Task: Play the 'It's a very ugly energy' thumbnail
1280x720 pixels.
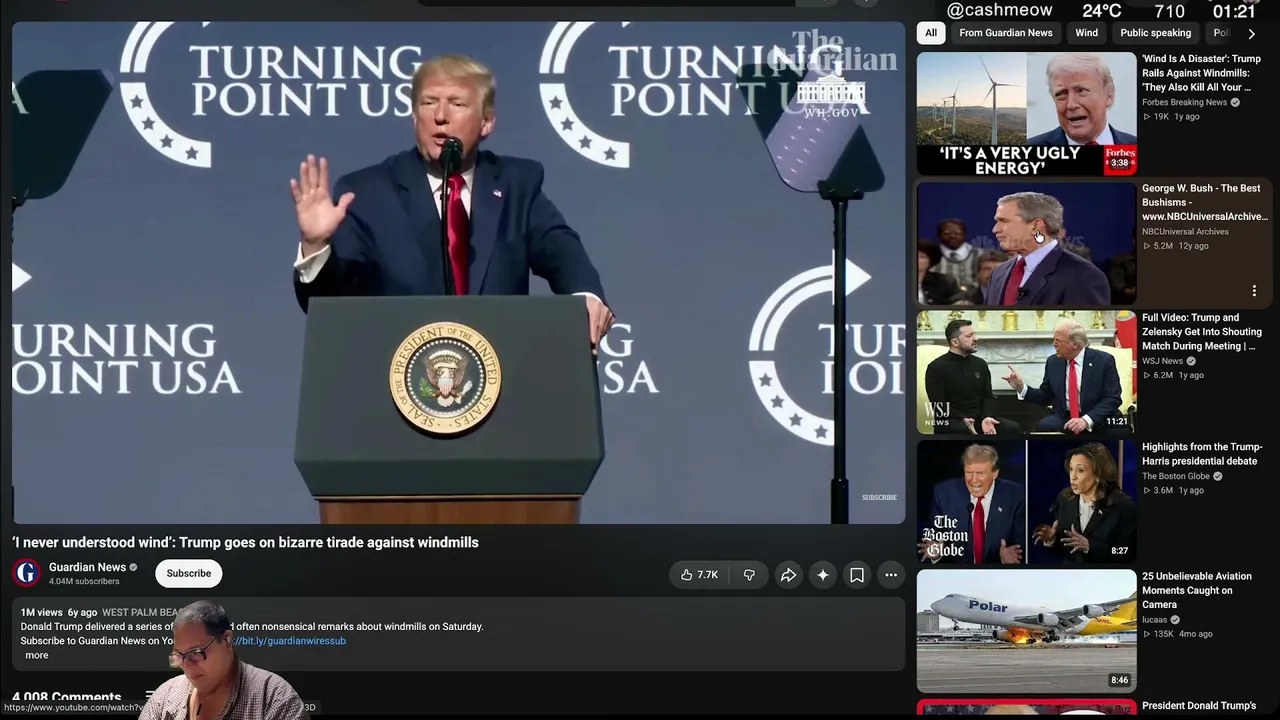Action: (x=1026, y=114)
